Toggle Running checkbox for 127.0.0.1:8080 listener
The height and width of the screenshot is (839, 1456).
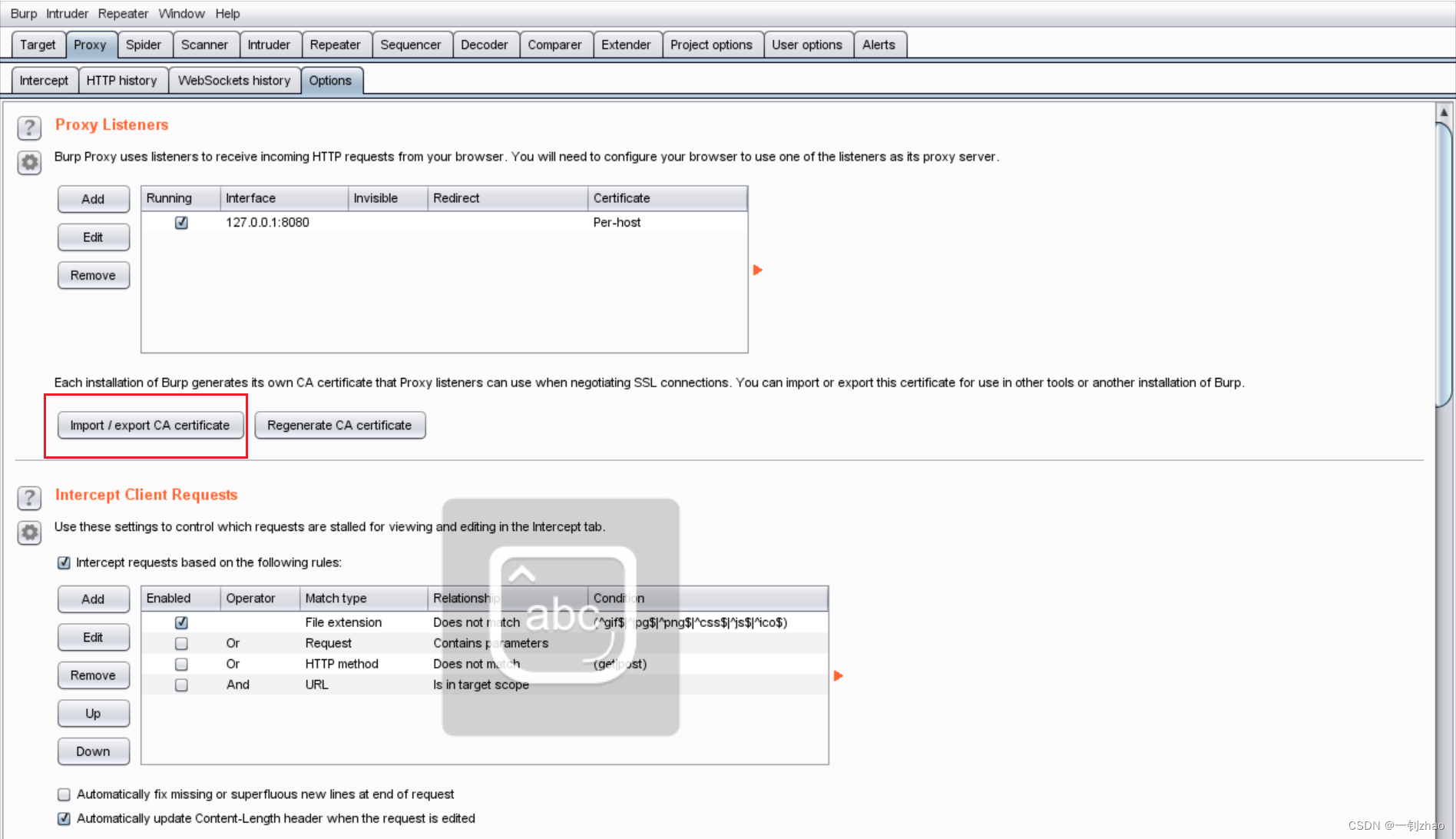click(181, 223)
